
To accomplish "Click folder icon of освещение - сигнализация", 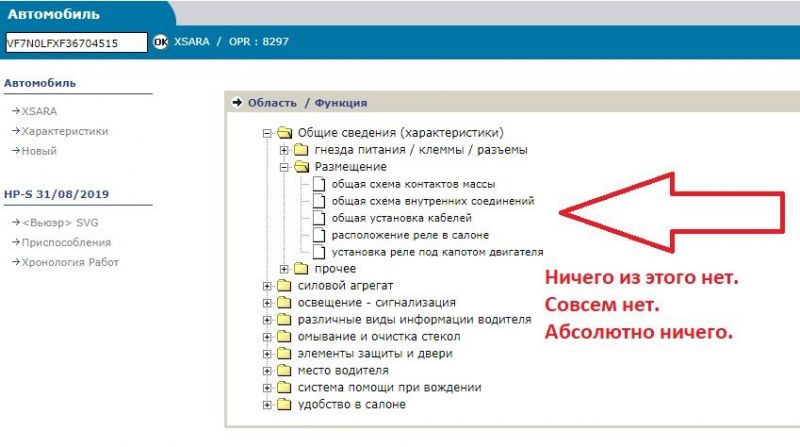I will click(x=284, y=303).
